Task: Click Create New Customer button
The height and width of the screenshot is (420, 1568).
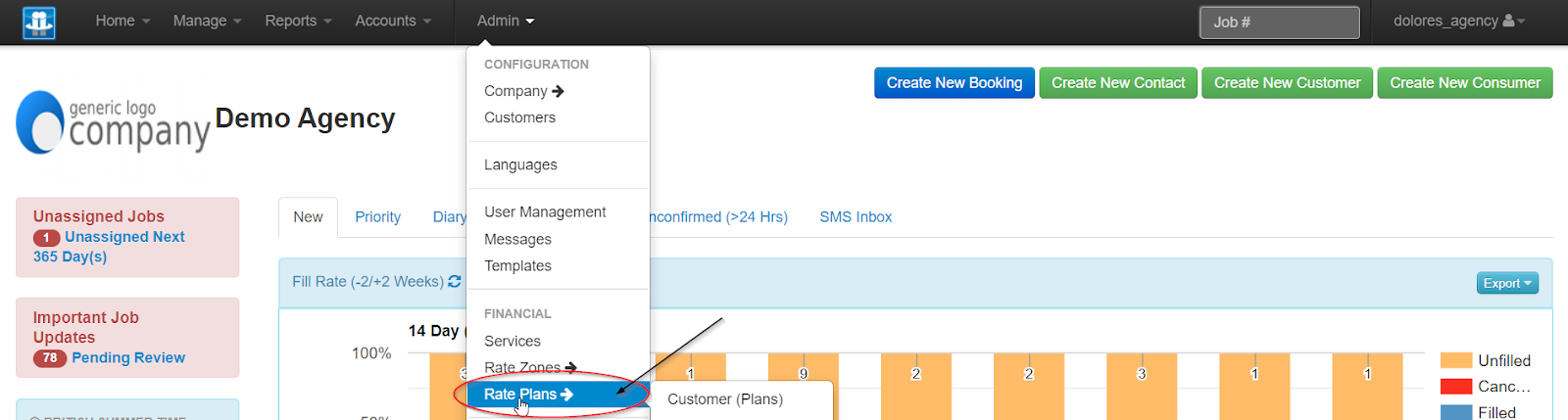Action: (1287, 83)
